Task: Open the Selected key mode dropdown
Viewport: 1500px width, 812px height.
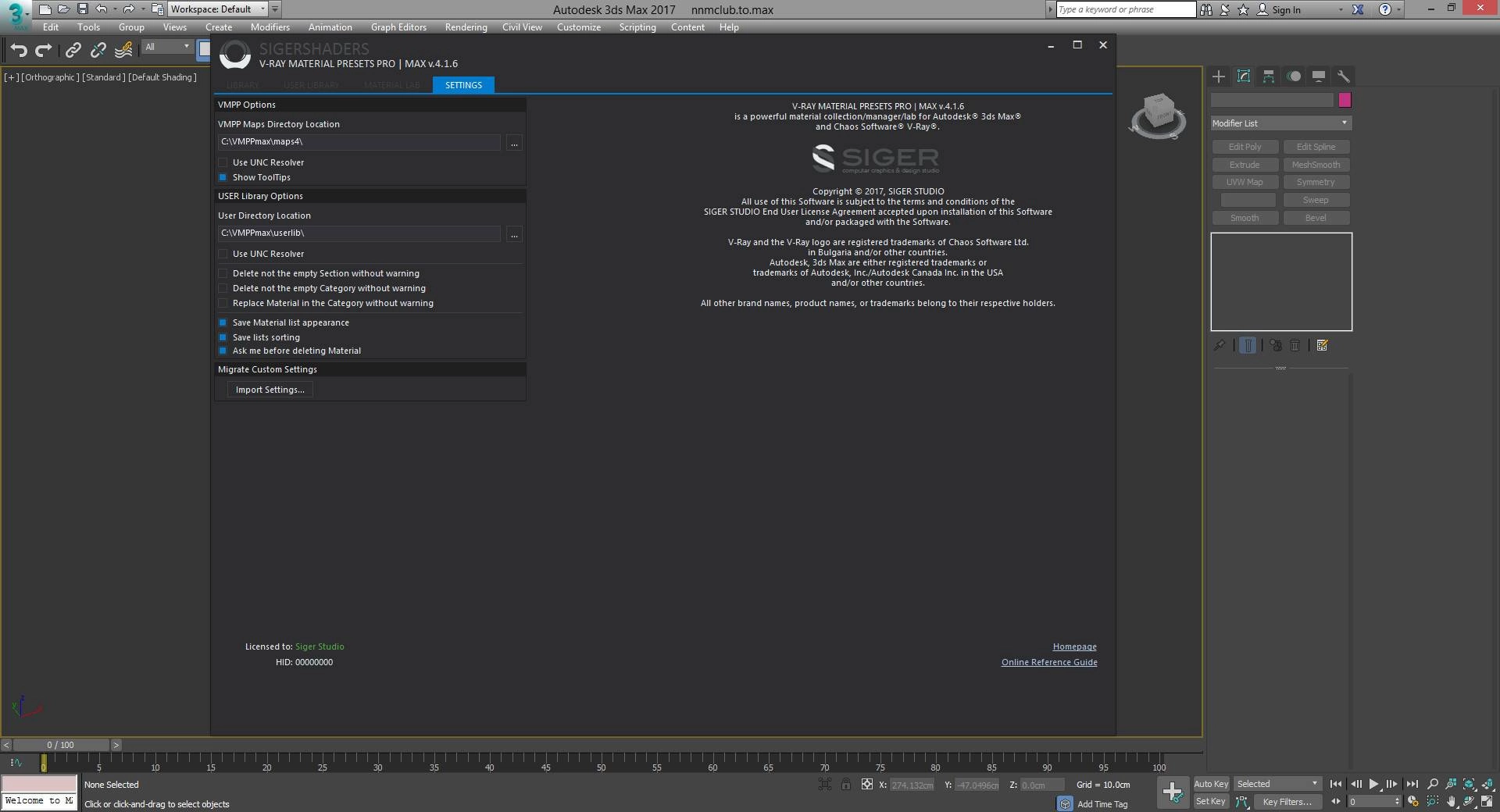Action: click(1277, 784)
